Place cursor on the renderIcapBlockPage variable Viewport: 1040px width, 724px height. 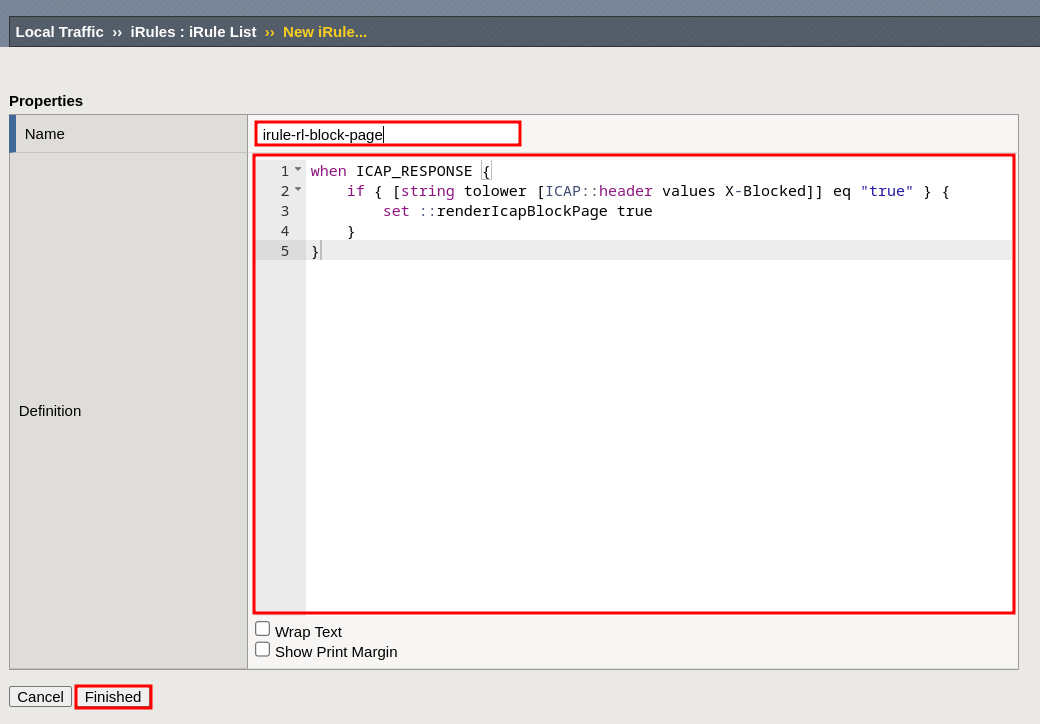[521, 211]
